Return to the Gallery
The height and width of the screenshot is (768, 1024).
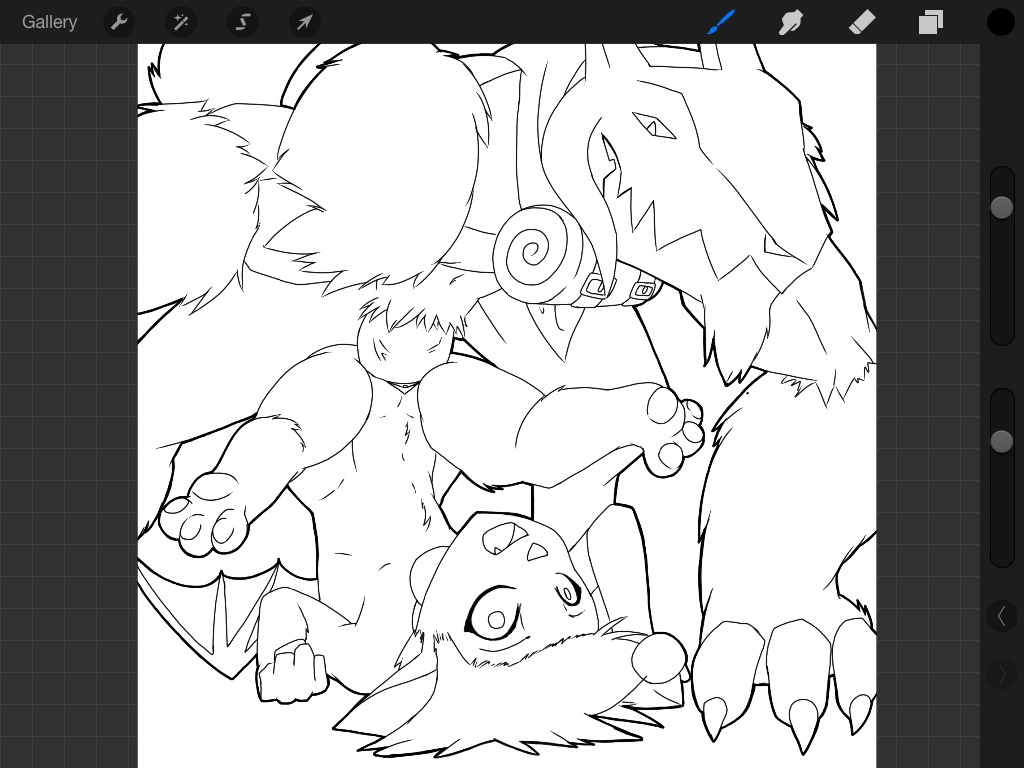[x=50, y=22]
